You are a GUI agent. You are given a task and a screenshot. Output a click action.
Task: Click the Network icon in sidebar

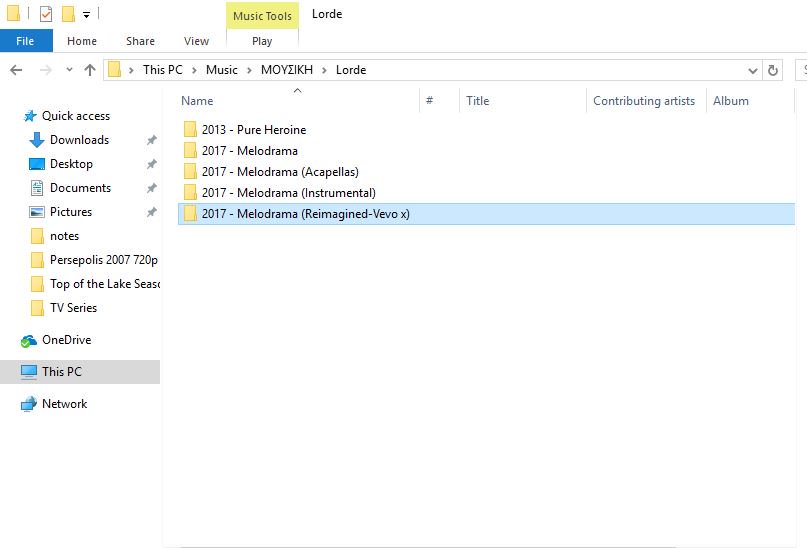coord(28,404)
